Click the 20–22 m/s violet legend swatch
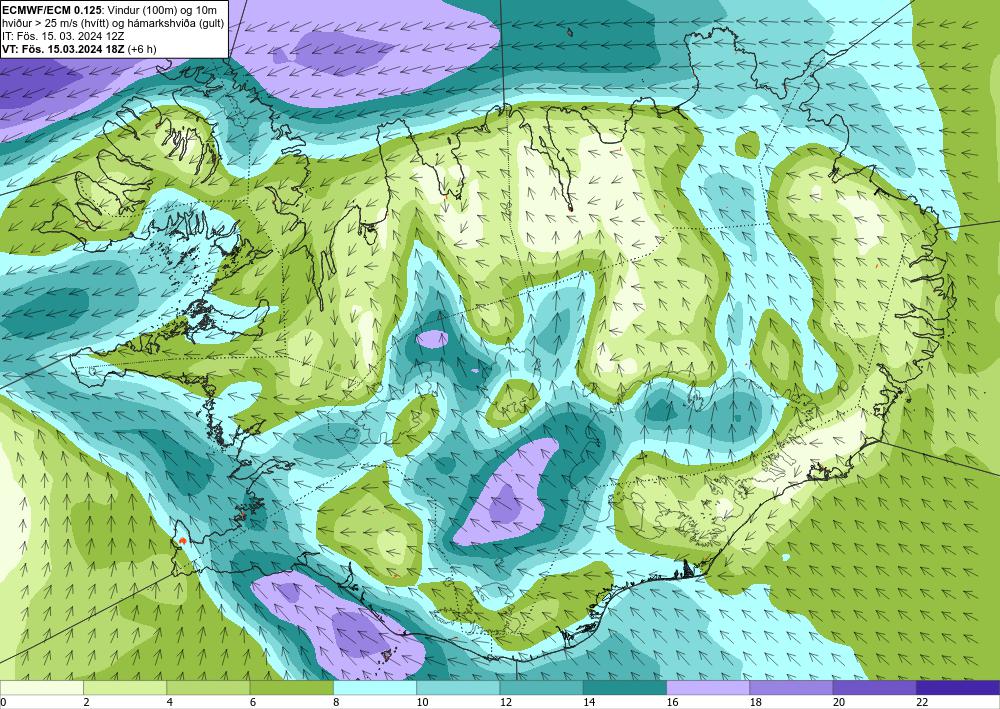The image size is (1000, 709). coord(874,687)
